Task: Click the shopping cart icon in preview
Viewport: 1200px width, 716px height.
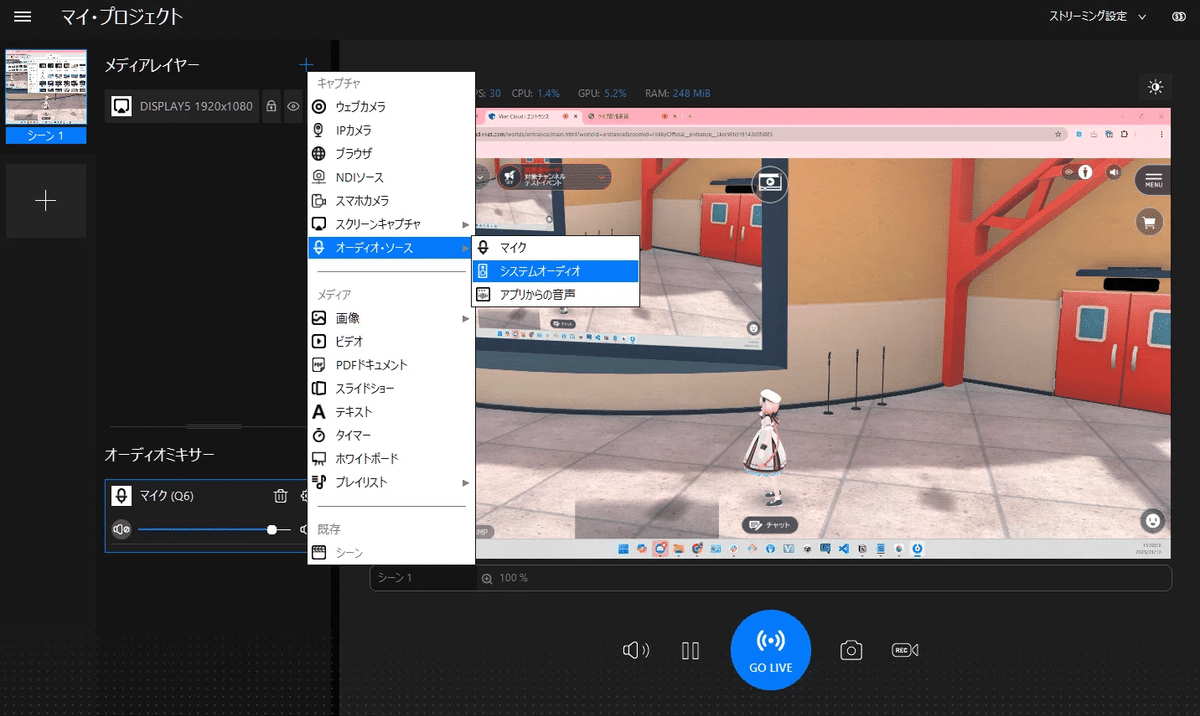Action: 1148,221
